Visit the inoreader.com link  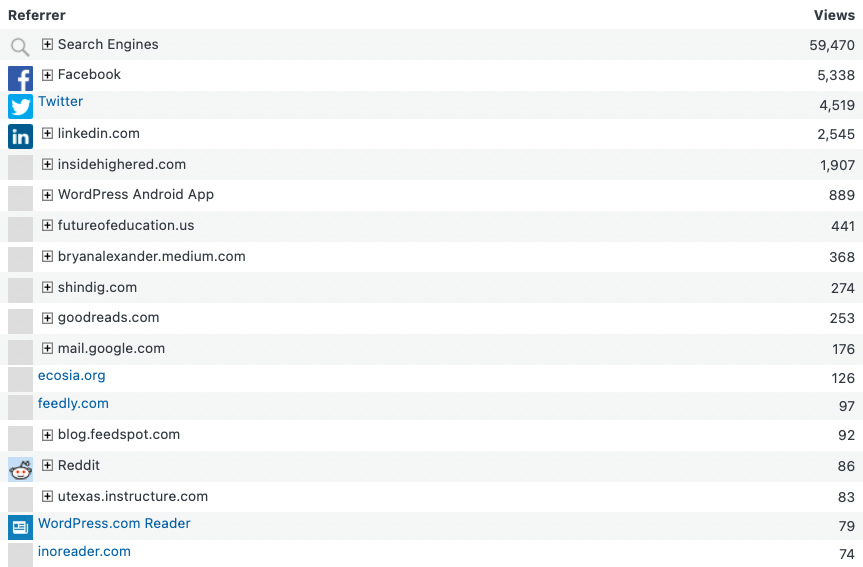tap(84, 551)
